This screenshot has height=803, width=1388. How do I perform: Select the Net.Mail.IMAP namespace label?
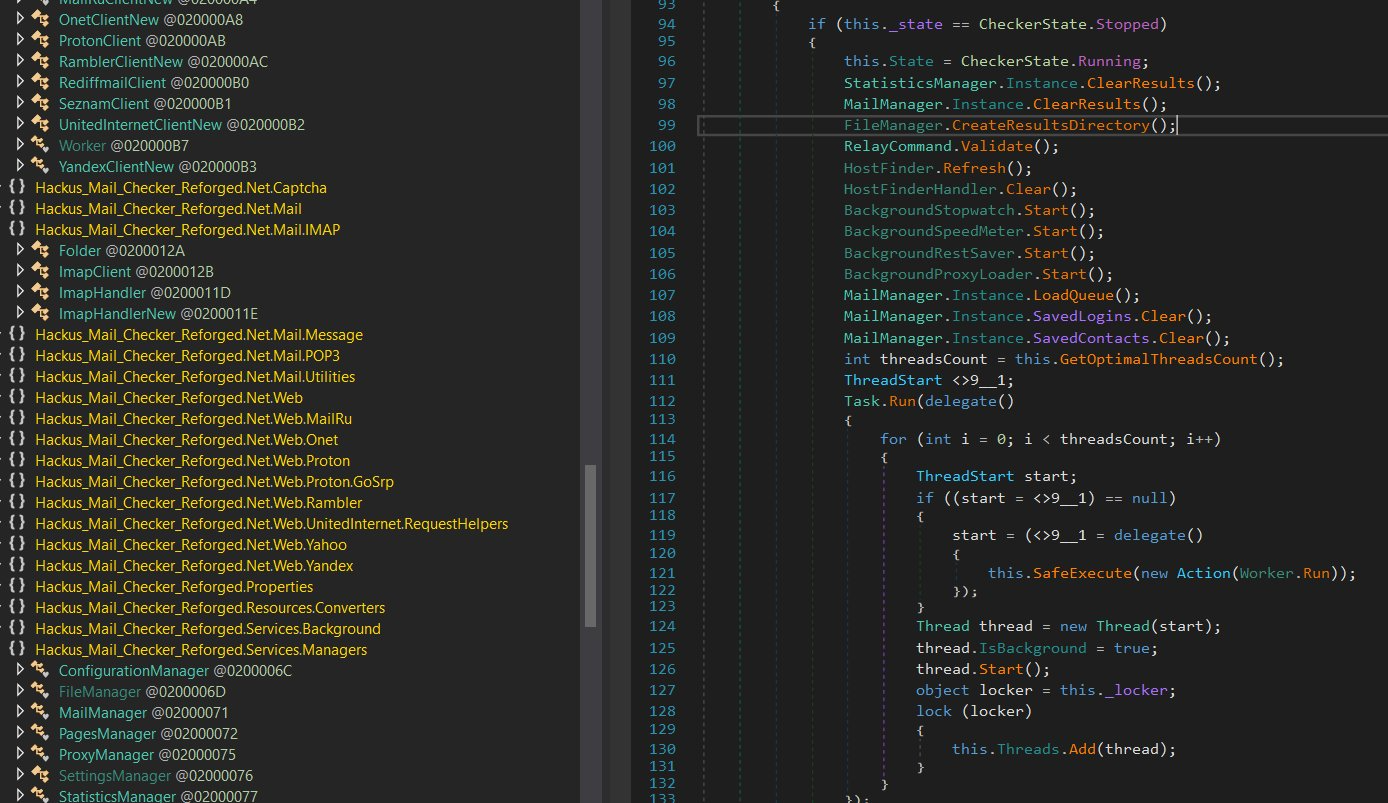pyautogui.click(x=188, y=230)
